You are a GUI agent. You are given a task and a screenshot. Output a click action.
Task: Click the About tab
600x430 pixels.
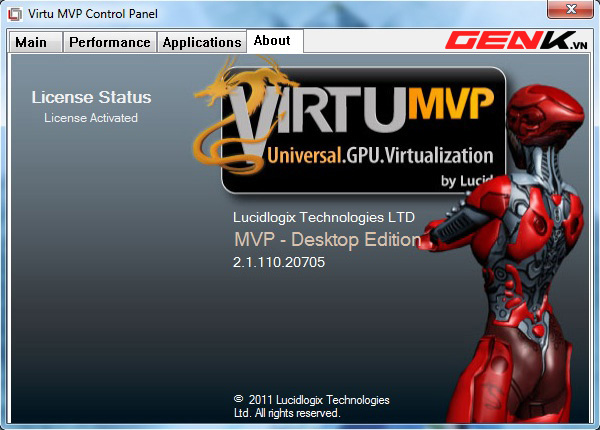coord(275,41)
